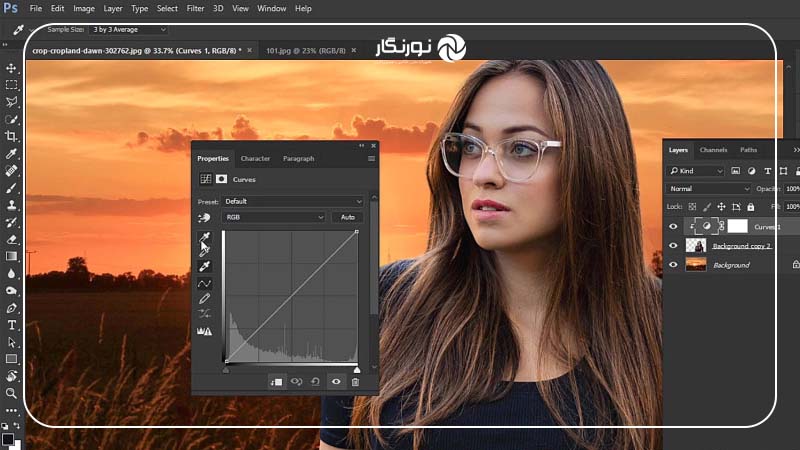800x450 pixels.
Task: Select the Zoom tool
Action: (x=11, y=393)
